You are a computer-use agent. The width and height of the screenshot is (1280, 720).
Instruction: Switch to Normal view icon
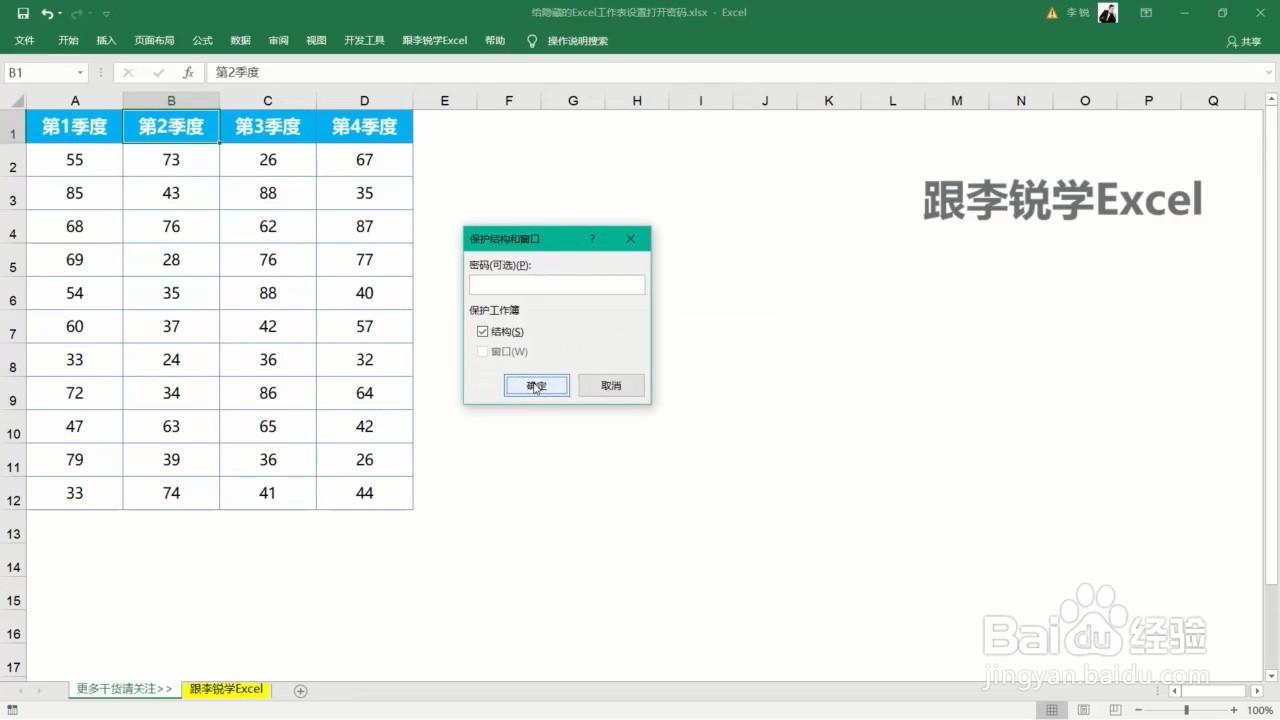(1052, 710)
